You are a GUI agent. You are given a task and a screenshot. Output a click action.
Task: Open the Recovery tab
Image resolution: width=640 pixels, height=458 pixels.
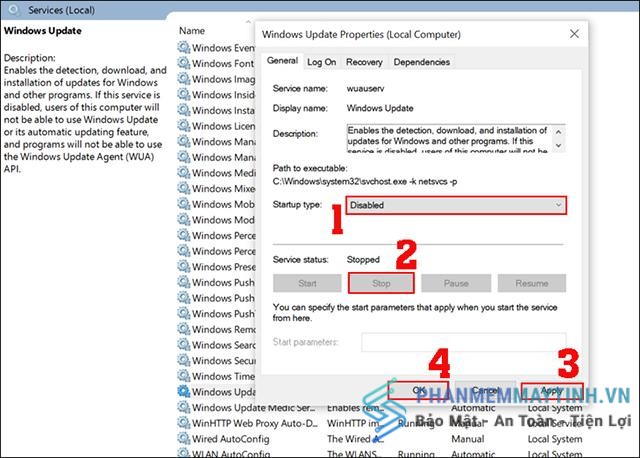[364, 62]
